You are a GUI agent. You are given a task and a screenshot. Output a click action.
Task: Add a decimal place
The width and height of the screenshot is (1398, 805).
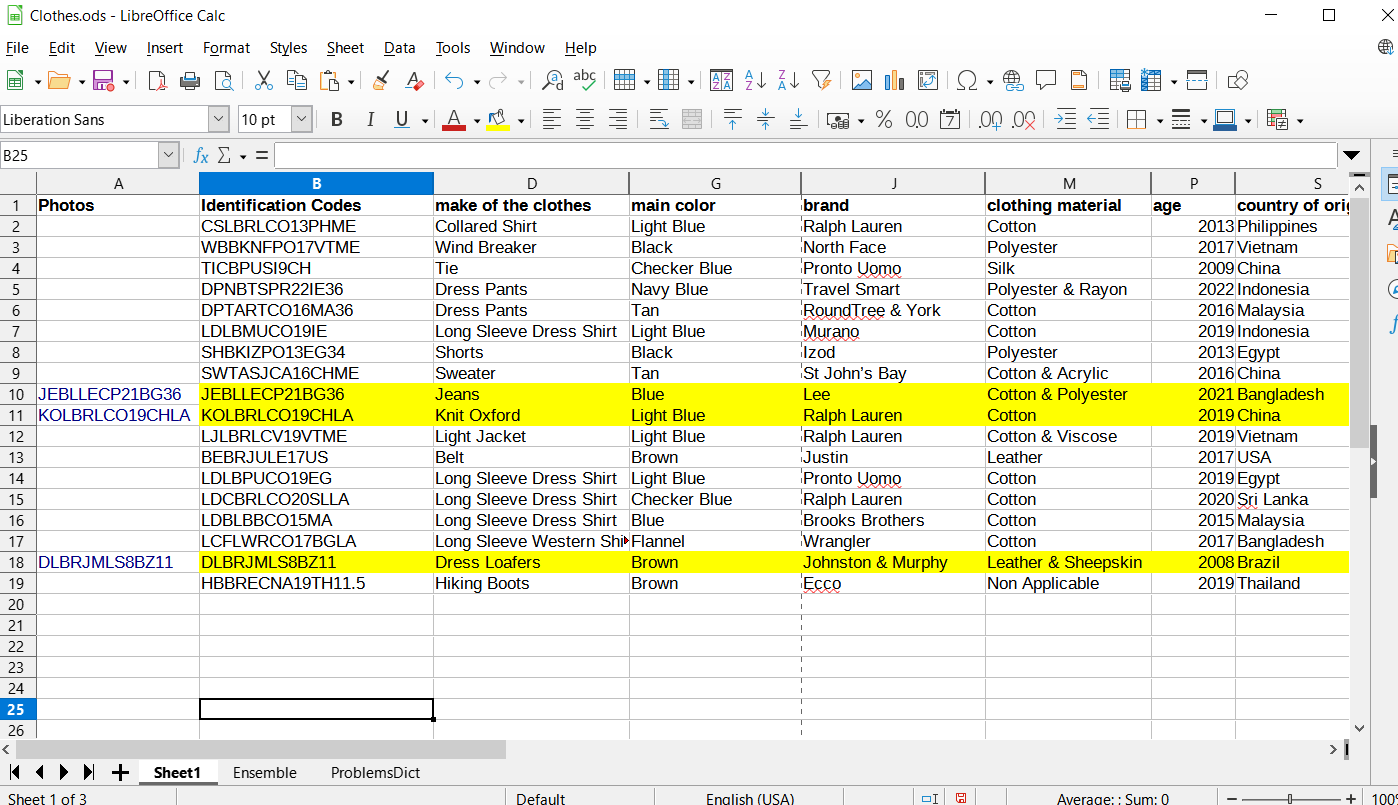pos(990,120)
